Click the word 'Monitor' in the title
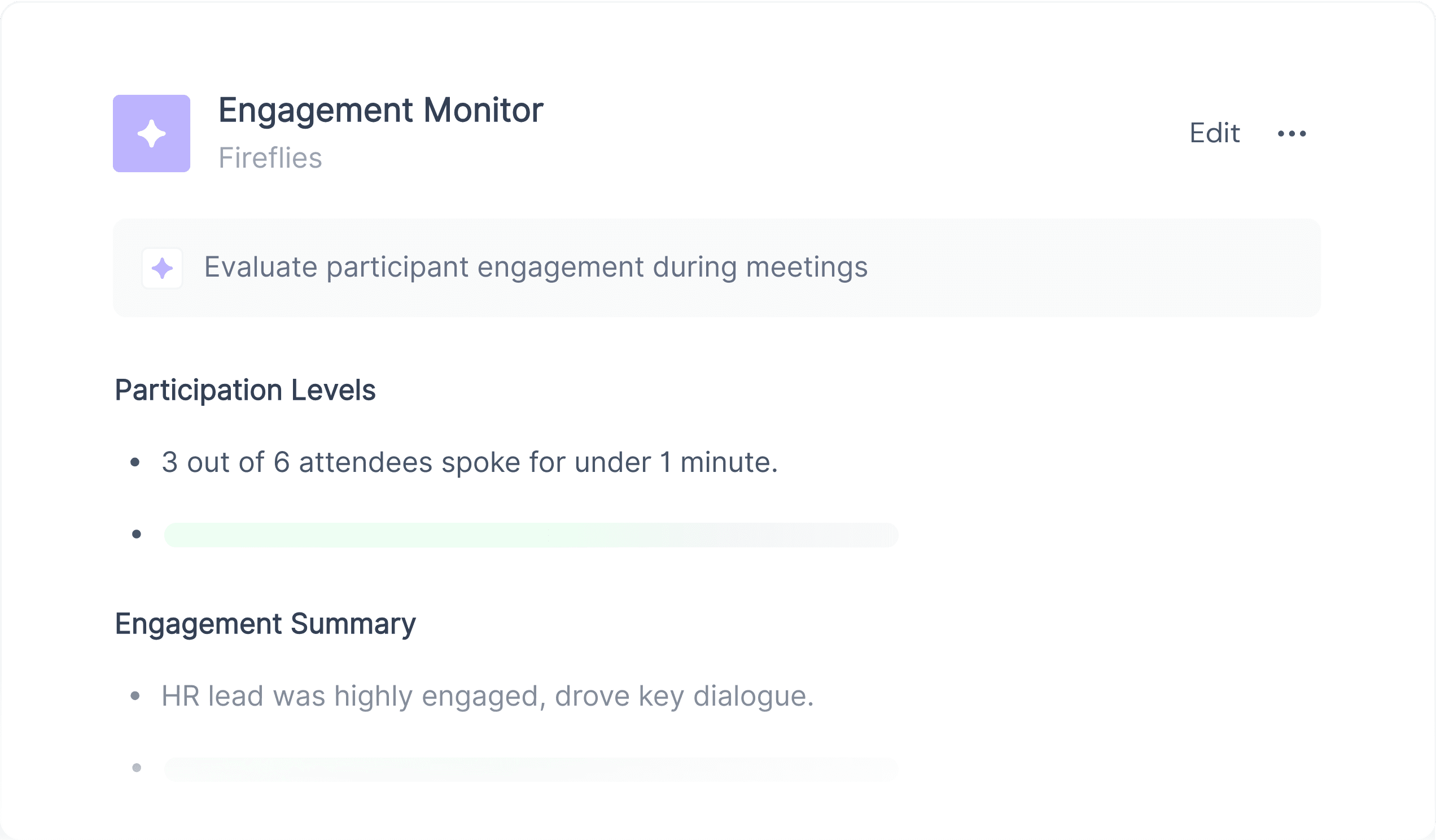 483,110
